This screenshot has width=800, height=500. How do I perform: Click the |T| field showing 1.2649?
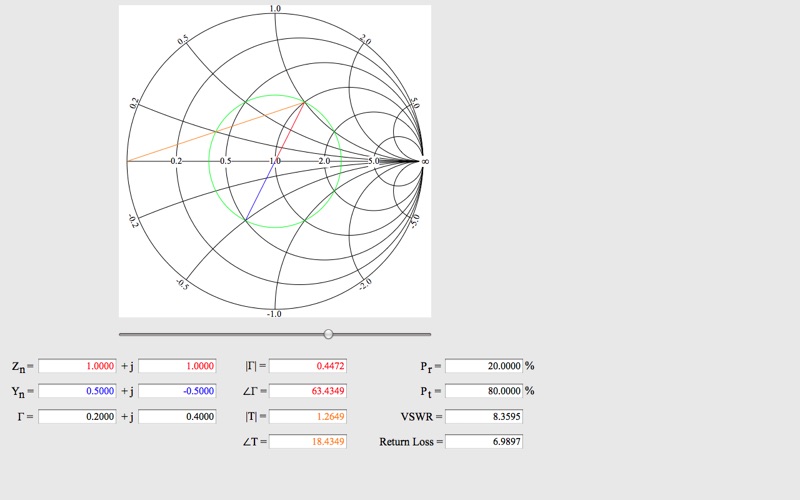(x=308, y=416)
